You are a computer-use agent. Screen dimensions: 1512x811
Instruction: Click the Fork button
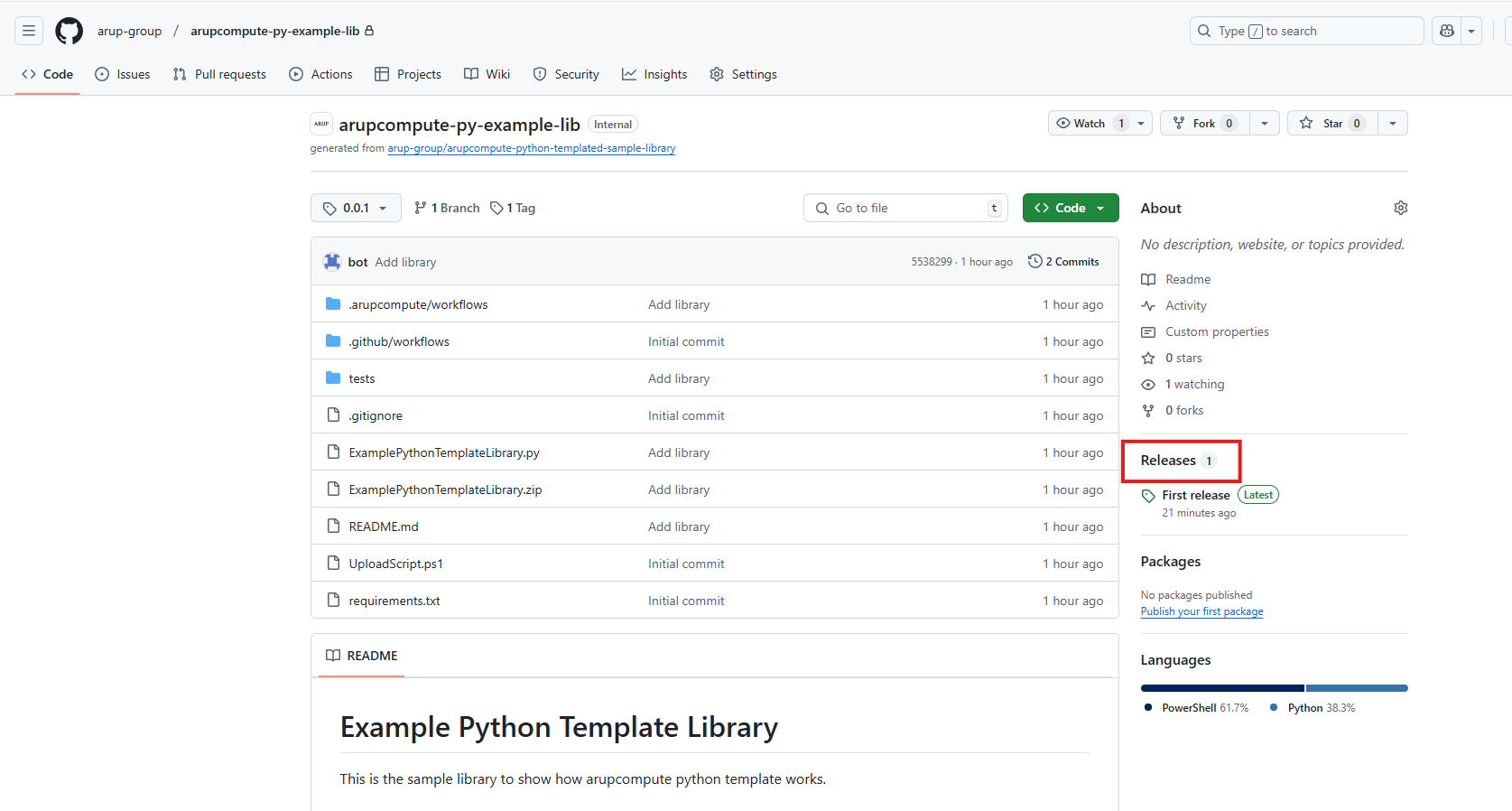click(x=1205, y=123)
